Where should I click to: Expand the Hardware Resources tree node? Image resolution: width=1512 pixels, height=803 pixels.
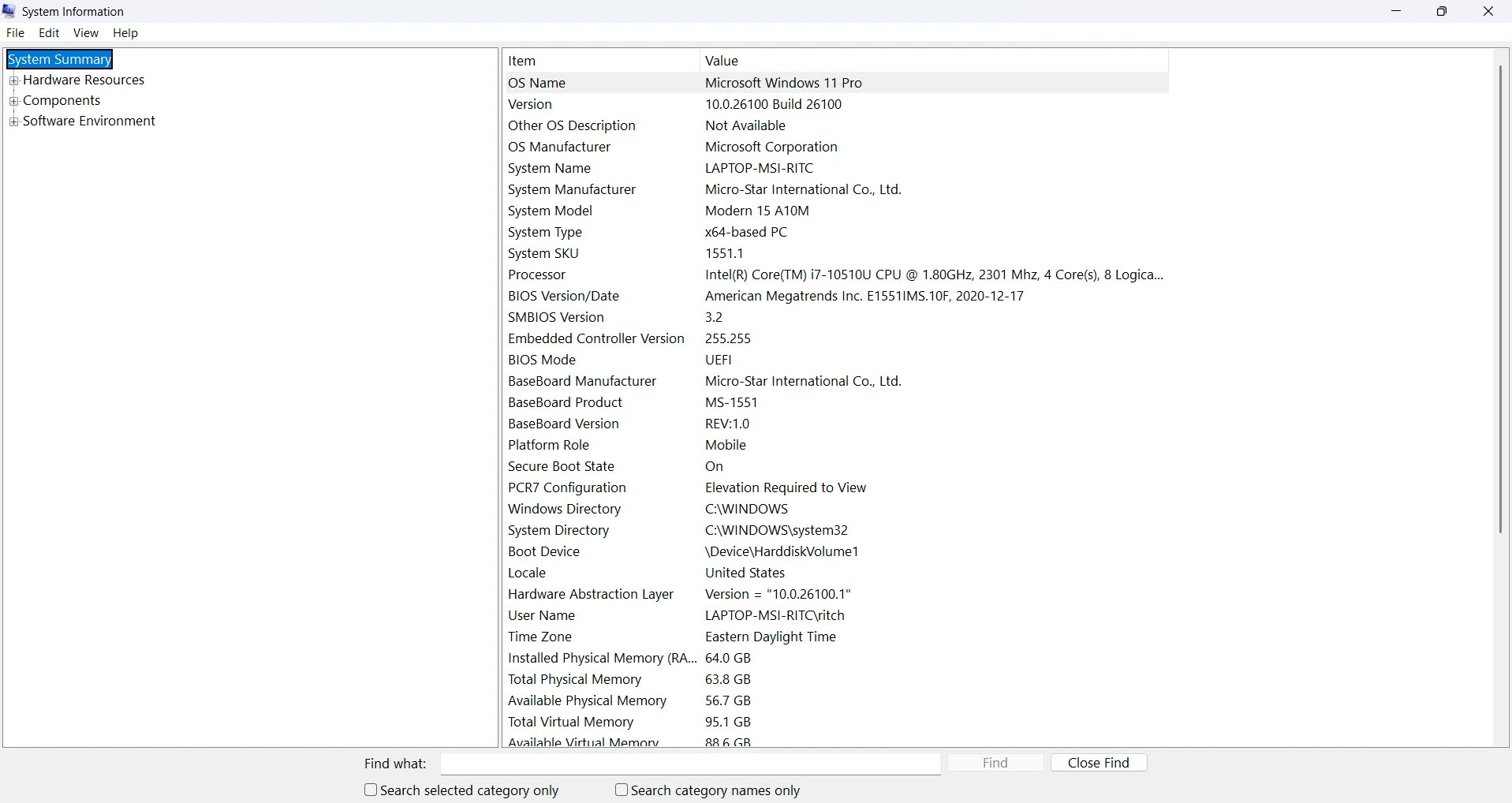13,80
